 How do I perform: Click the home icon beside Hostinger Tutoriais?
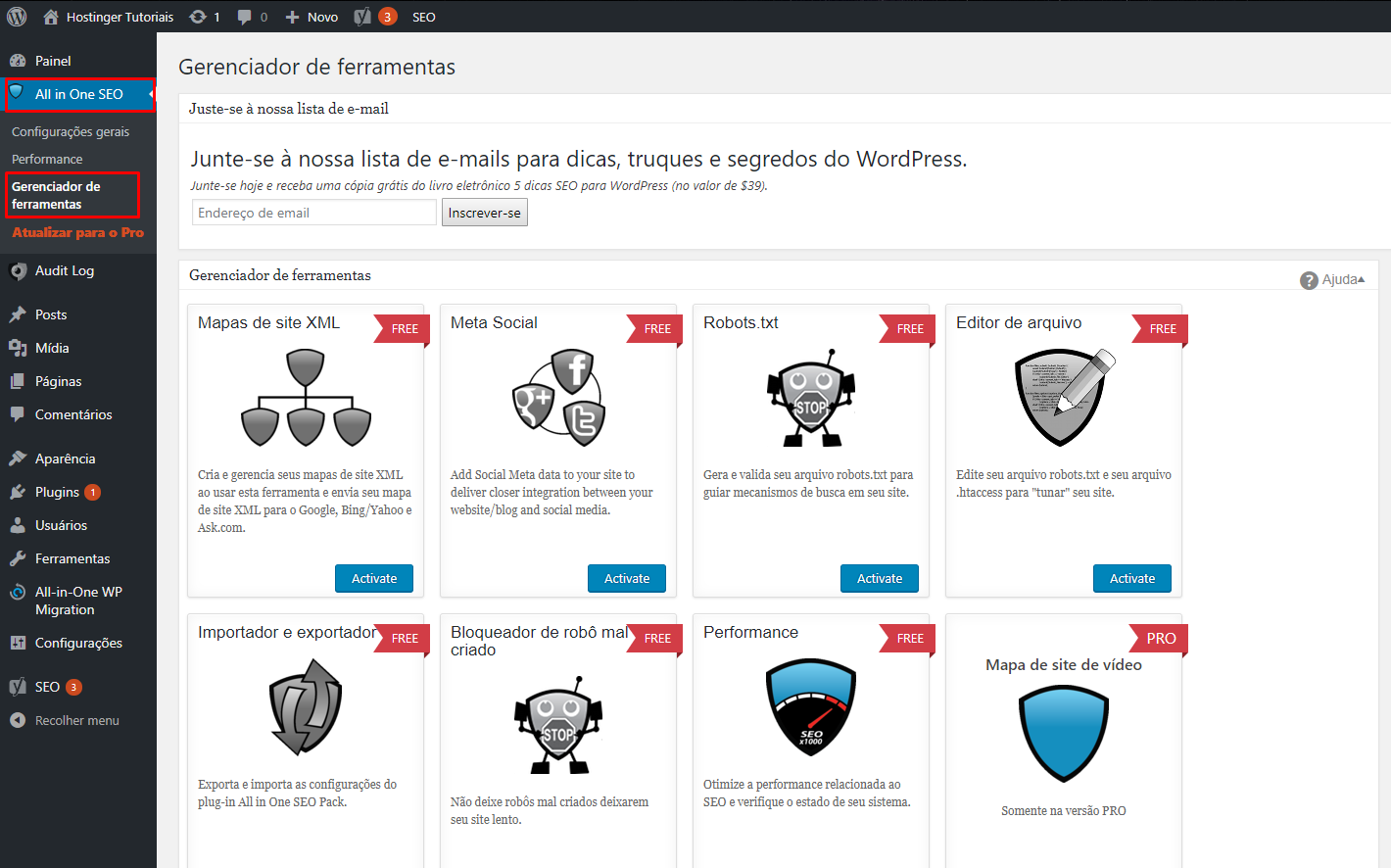(x=51, y=17)
